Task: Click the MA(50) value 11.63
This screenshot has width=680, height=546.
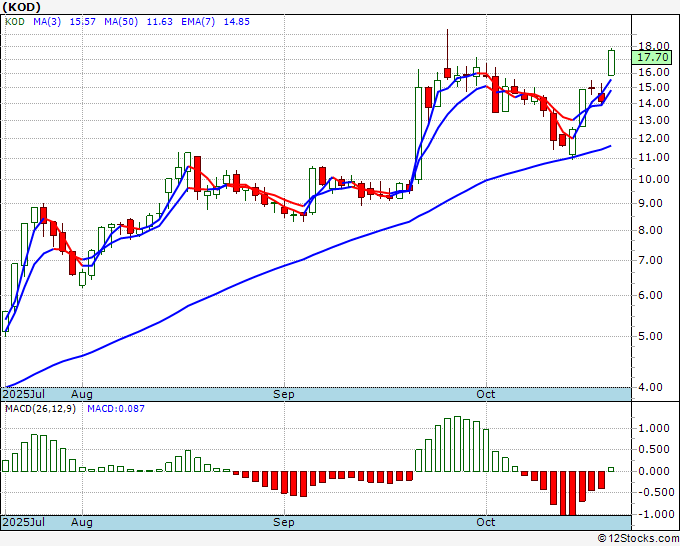Action: [x=160, y=22]
